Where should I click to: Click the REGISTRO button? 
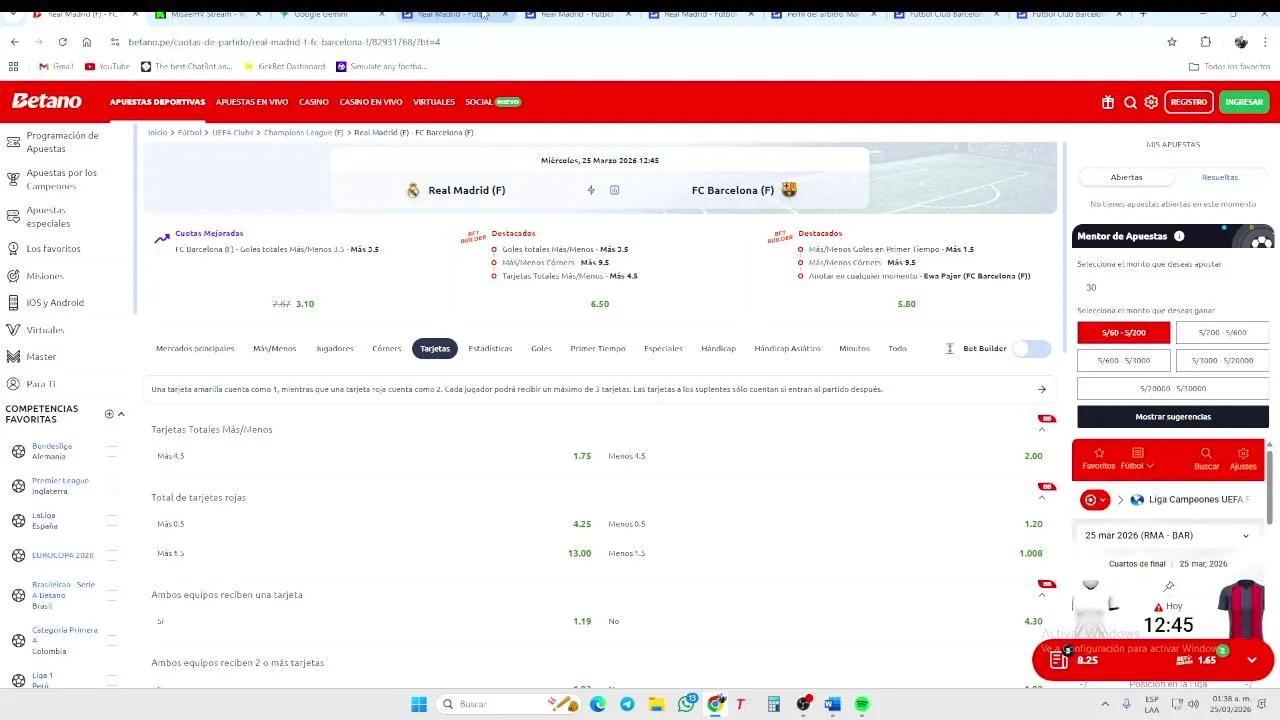point(1188,102)
